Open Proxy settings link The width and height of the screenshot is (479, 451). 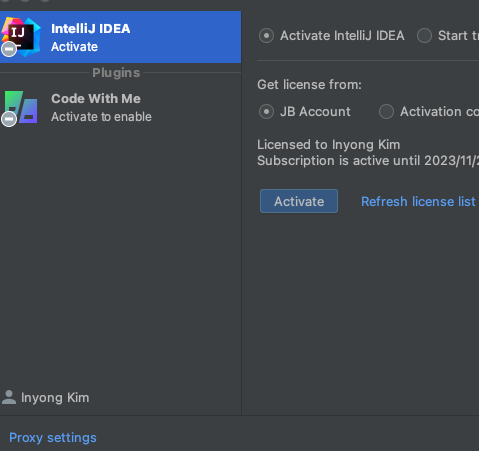(x=53, y=437)
